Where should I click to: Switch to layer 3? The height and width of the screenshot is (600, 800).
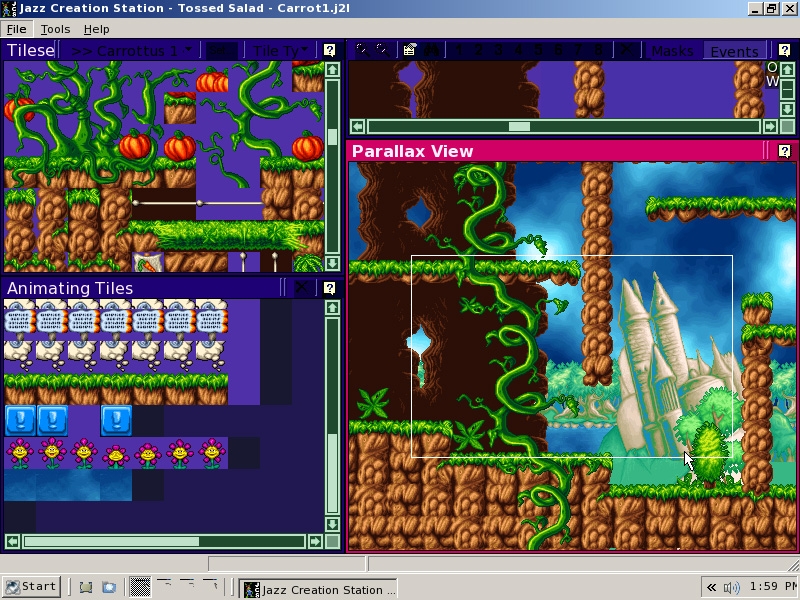(498, 50)
